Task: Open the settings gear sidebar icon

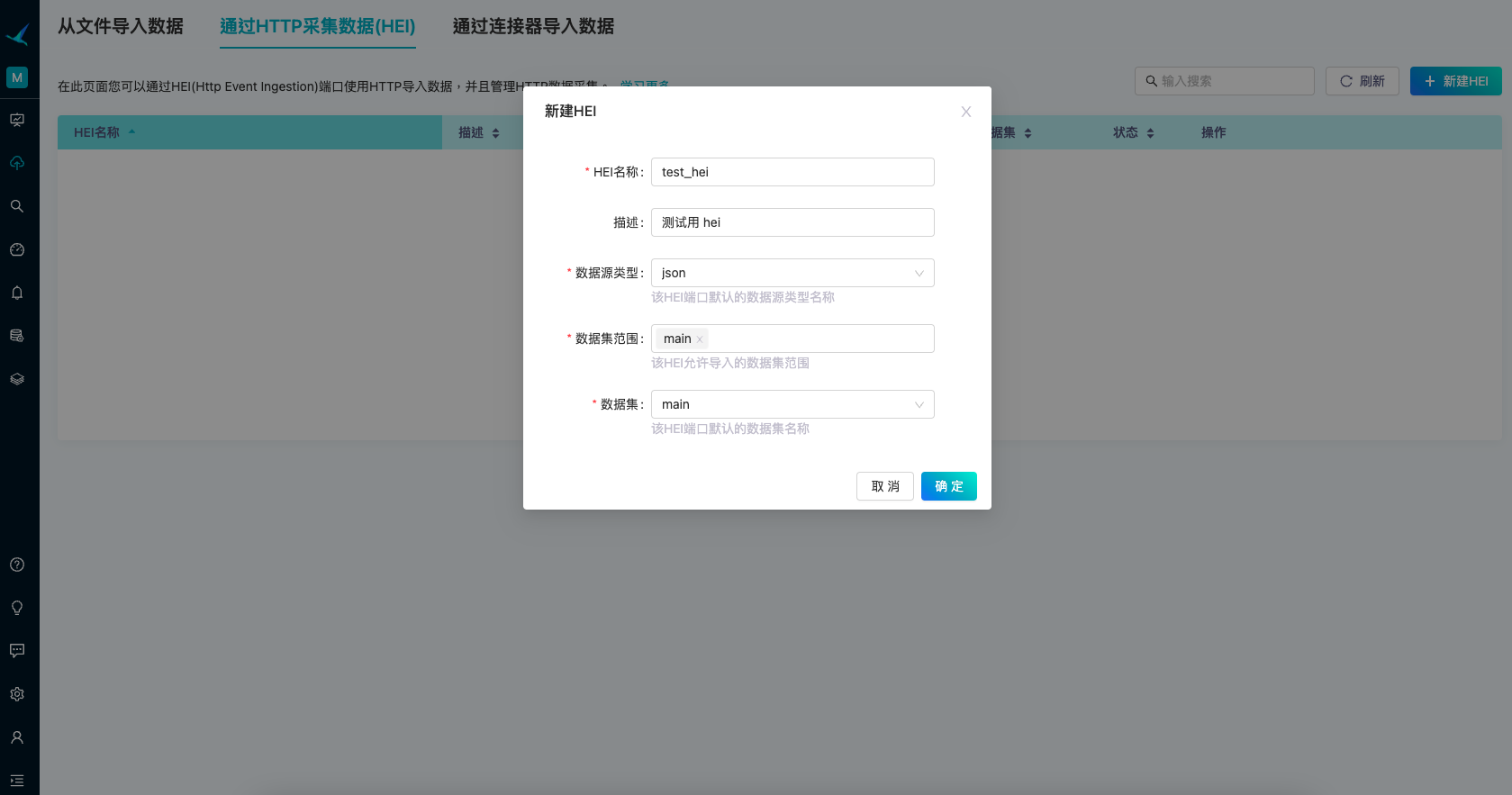Action: click(17, 694)
